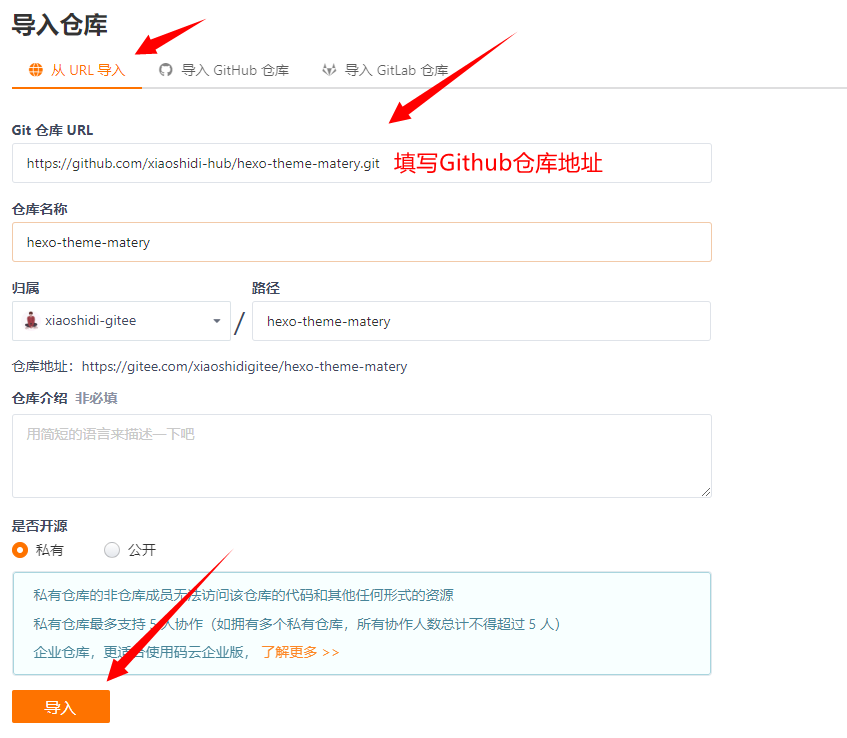Click the globe icon on URL import tab
This screenshot has width=847, height=738.
(36, 70)
